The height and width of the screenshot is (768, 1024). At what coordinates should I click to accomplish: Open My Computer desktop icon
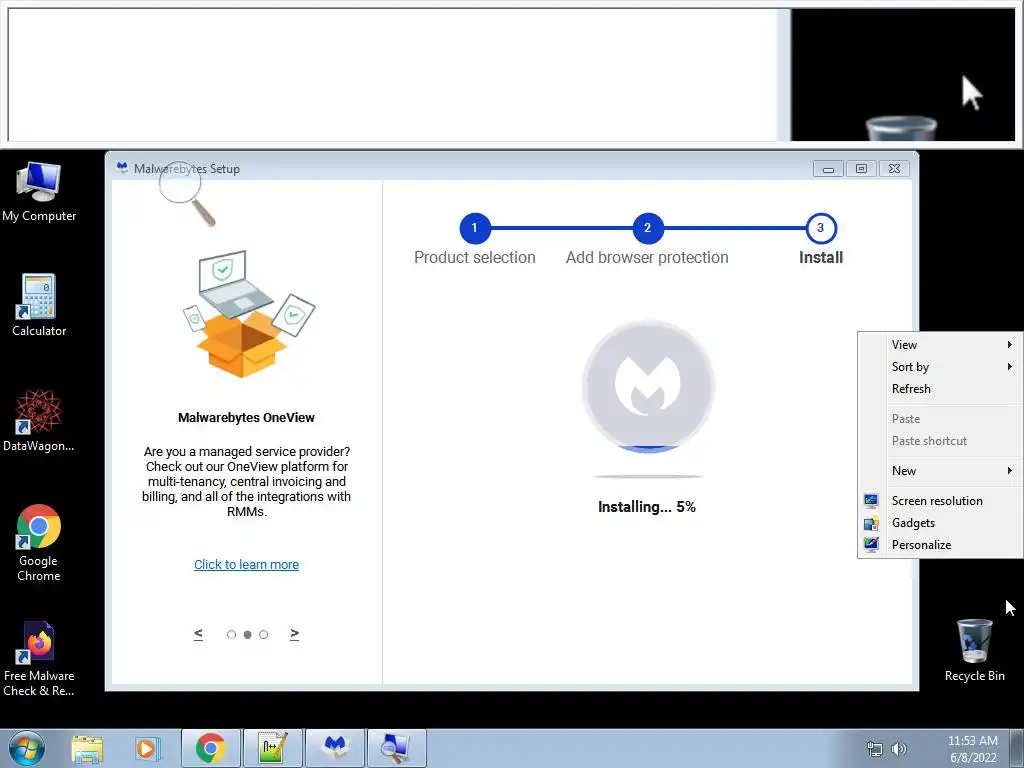pos(39,191)
